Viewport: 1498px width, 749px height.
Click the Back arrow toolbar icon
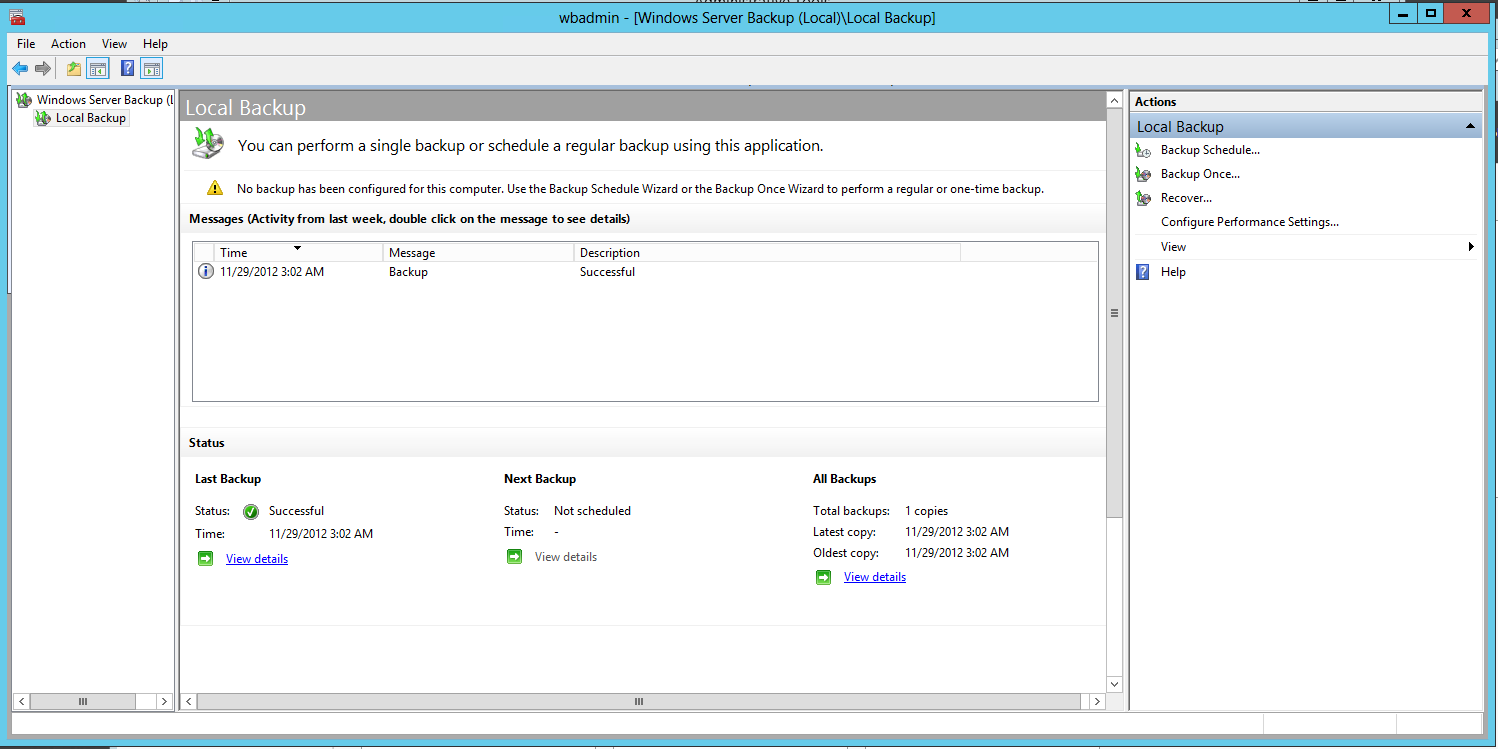[x=20, y=69]
